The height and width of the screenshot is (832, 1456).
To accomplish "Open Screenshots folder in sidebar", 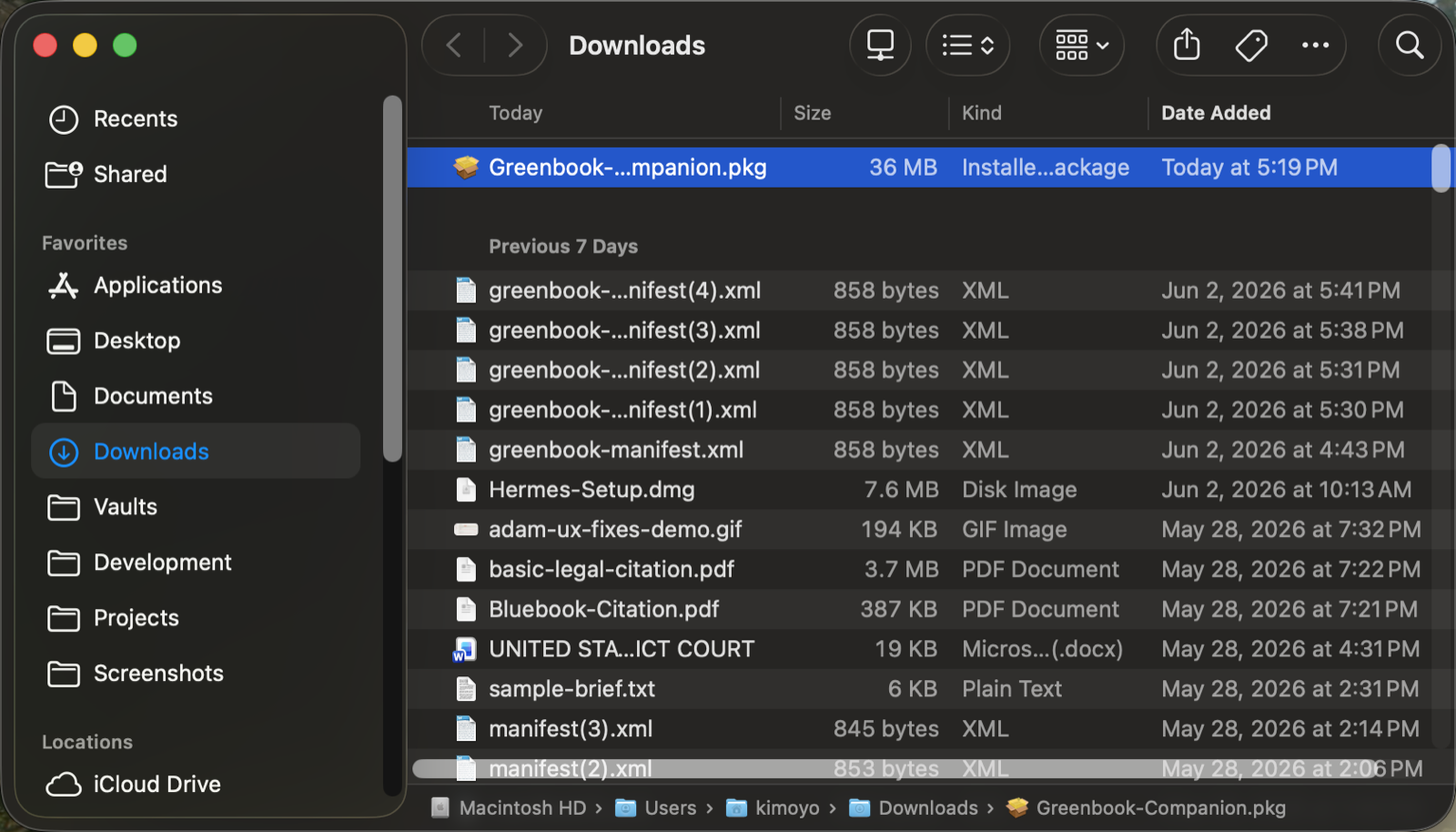I will [196, 674].
